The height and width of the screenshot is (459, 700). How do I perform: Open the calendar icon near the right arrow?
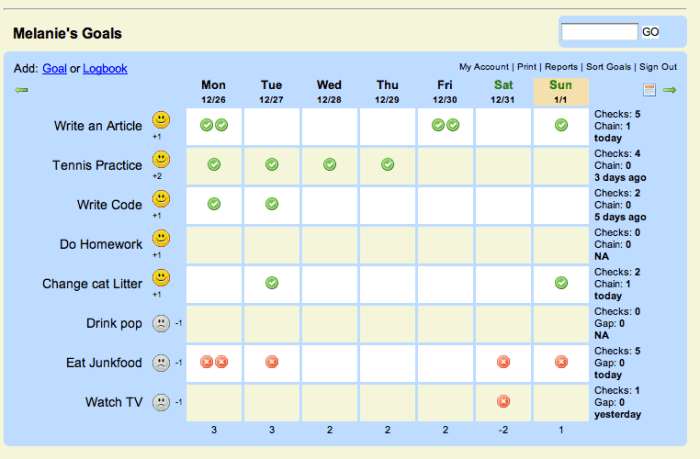tap(649, 91)
